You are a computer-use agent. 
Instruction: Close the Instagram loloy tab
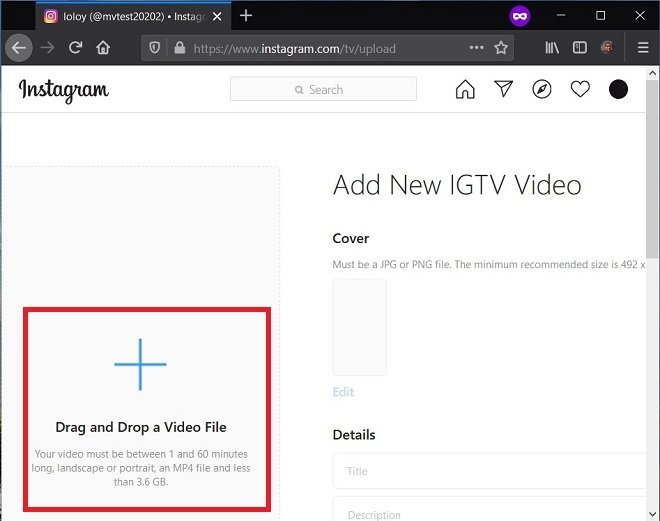click(217, 16)
